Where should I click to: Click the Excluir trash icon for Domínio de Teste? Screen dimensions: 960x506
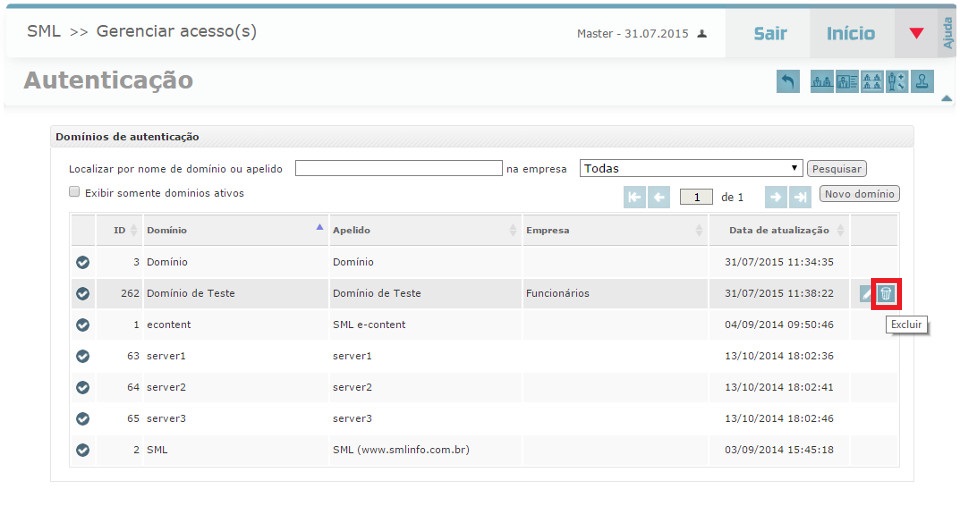click(x=885, y=294)
